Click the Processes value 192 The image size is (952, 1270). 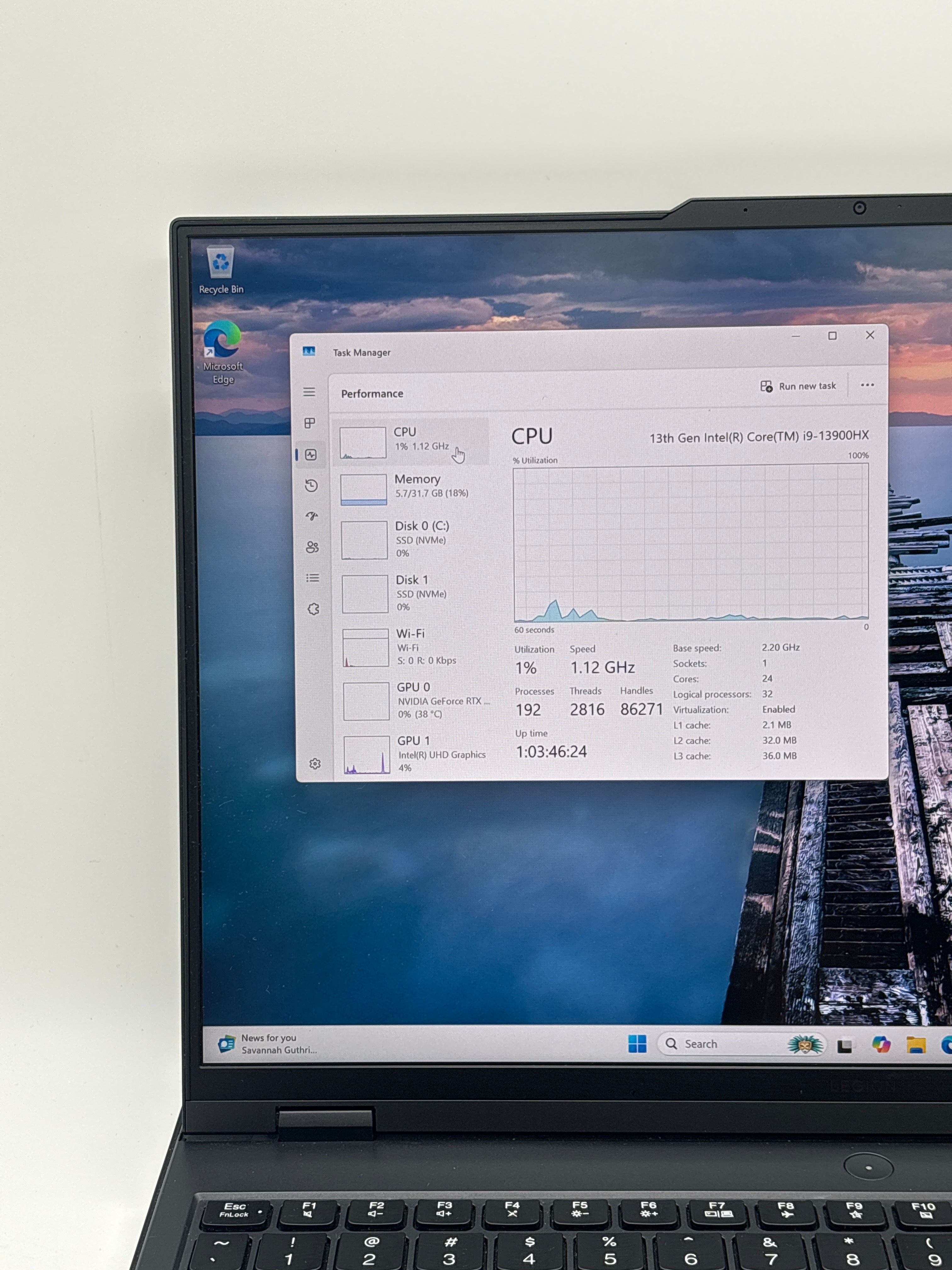tap(528, 710)
